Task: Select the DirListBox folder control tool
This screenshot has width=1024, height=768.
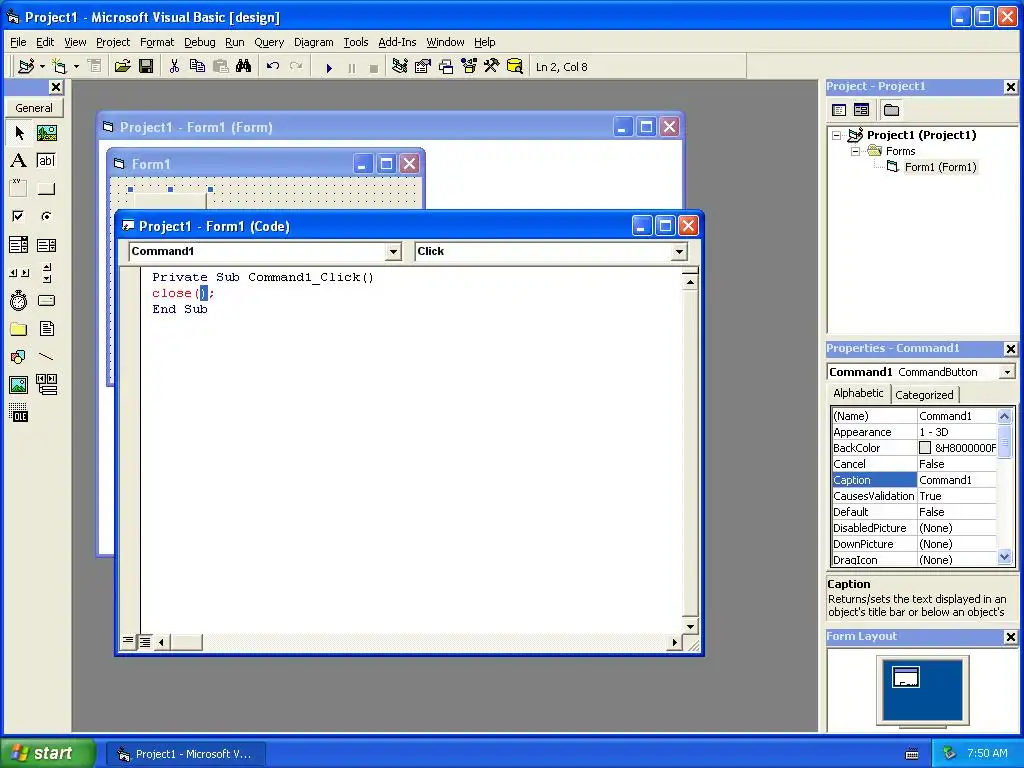Action: [x=19, y=328]
